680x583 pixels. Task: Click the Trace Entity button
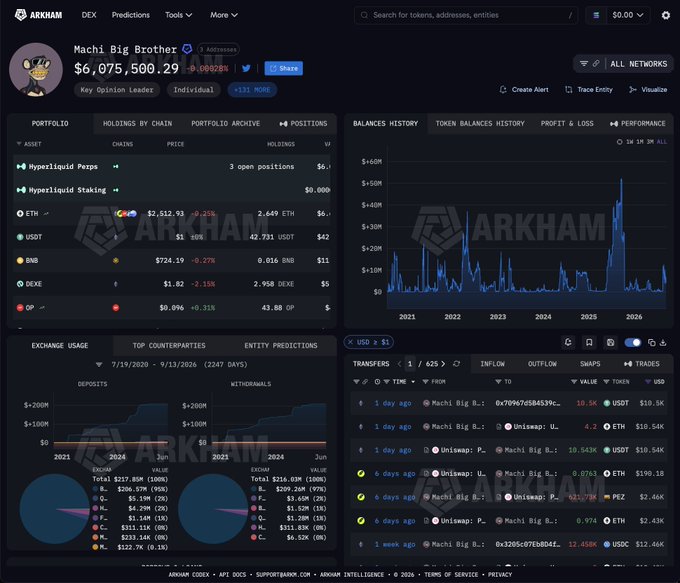pyautogui.click(x=589, y=89)
